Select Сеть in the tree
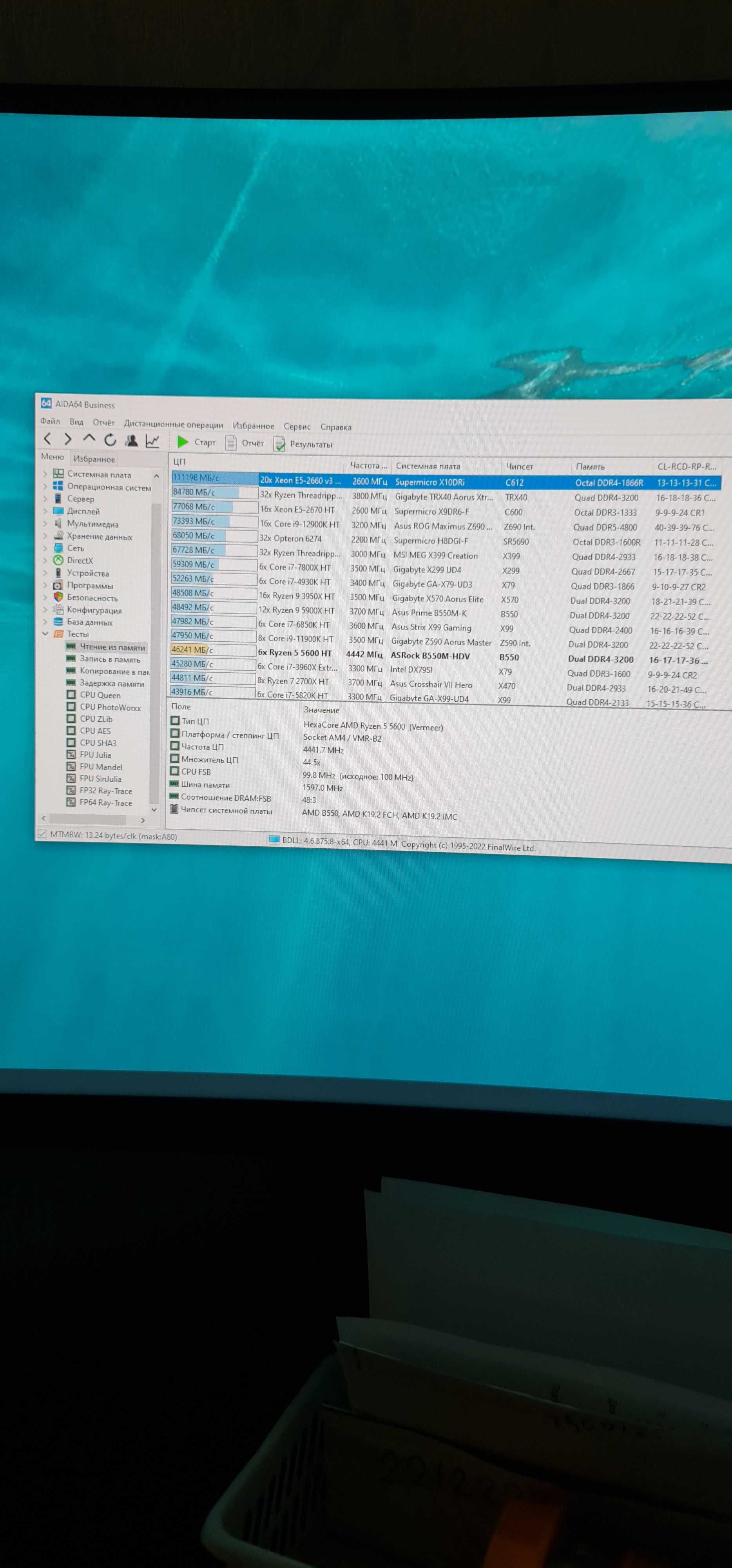 coord(76,548)
